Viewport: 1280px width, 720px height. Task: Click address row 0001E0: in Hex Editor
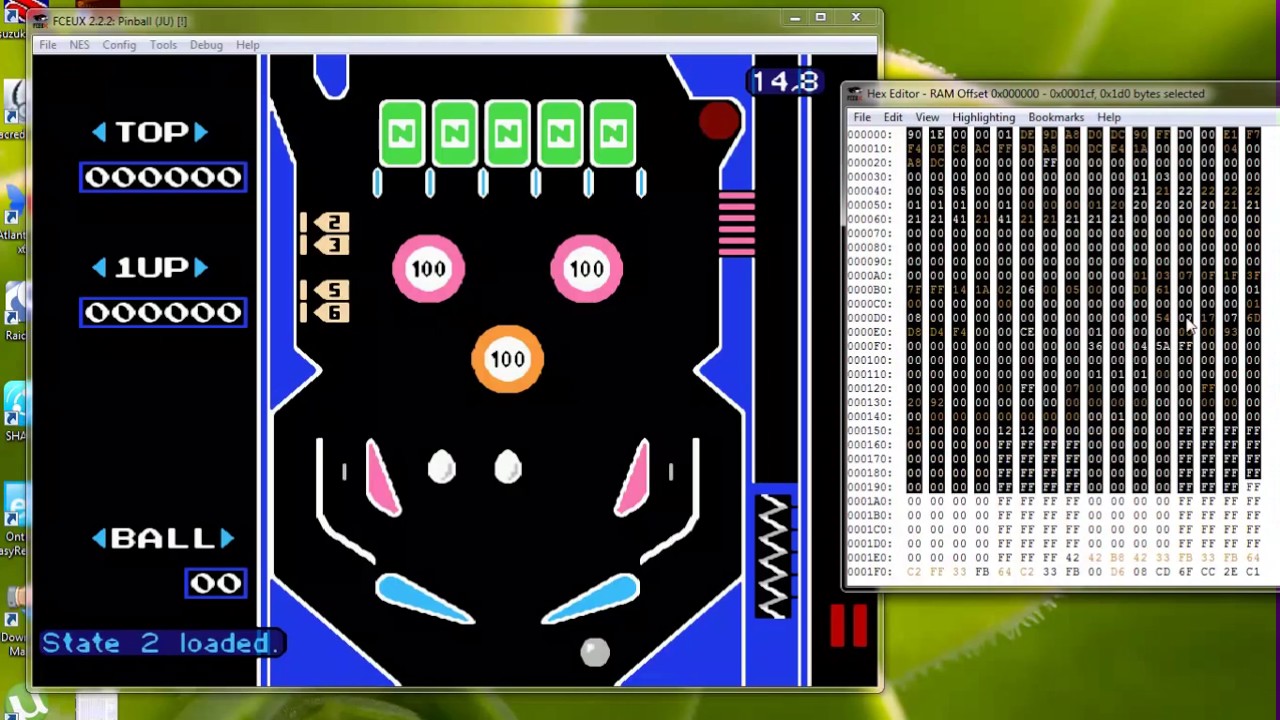point(869,557)
